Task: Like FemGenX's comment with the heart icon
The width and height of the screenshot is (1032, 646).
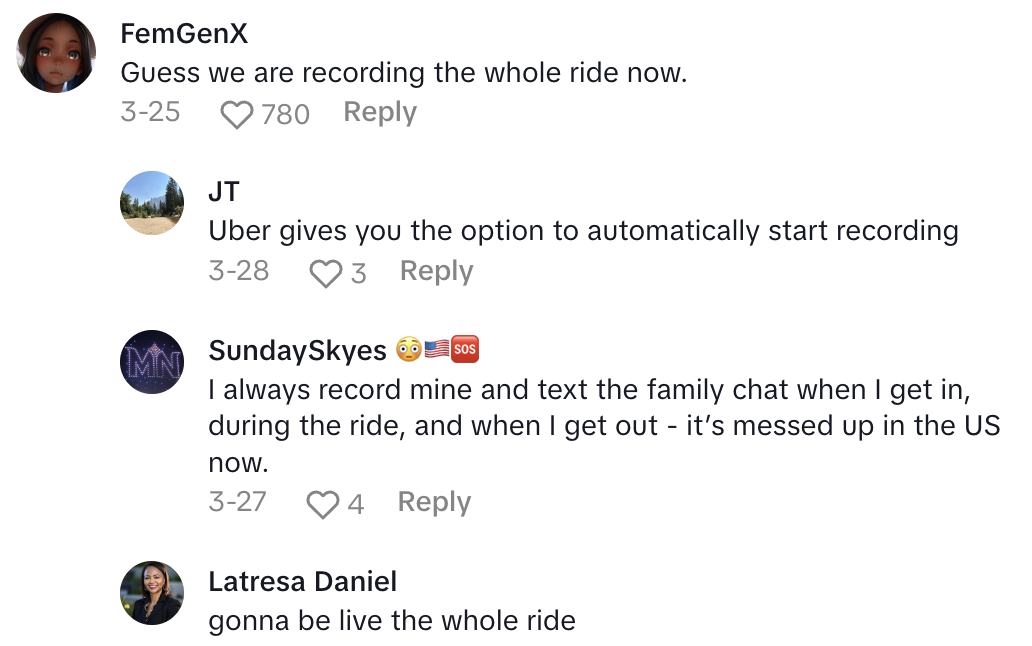Action: [x=236, y=113]
